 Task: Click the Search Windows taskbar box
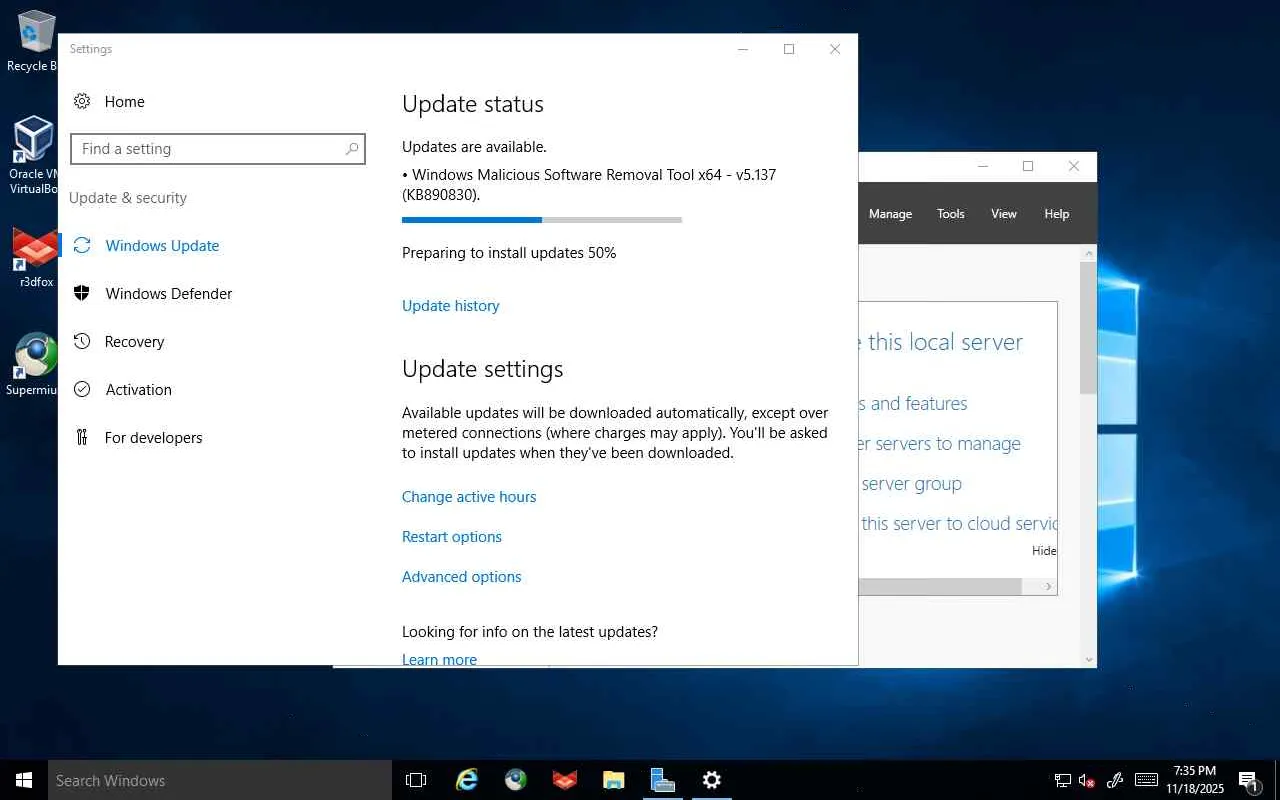(220, 780)
